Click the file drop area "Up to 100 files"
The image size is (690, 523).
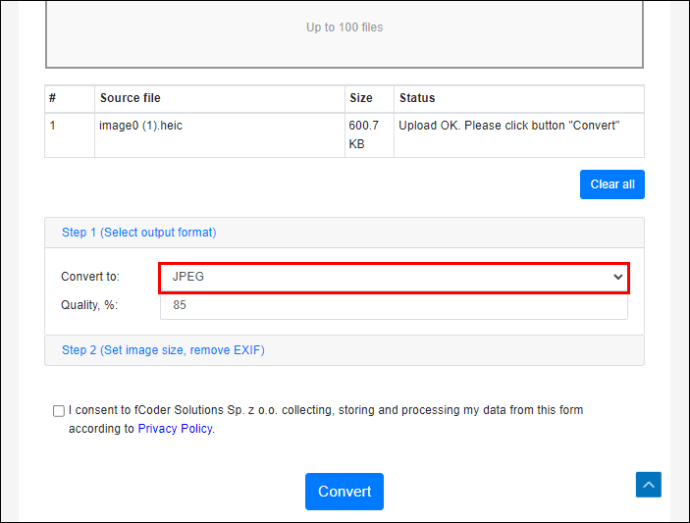coord(345,33)
